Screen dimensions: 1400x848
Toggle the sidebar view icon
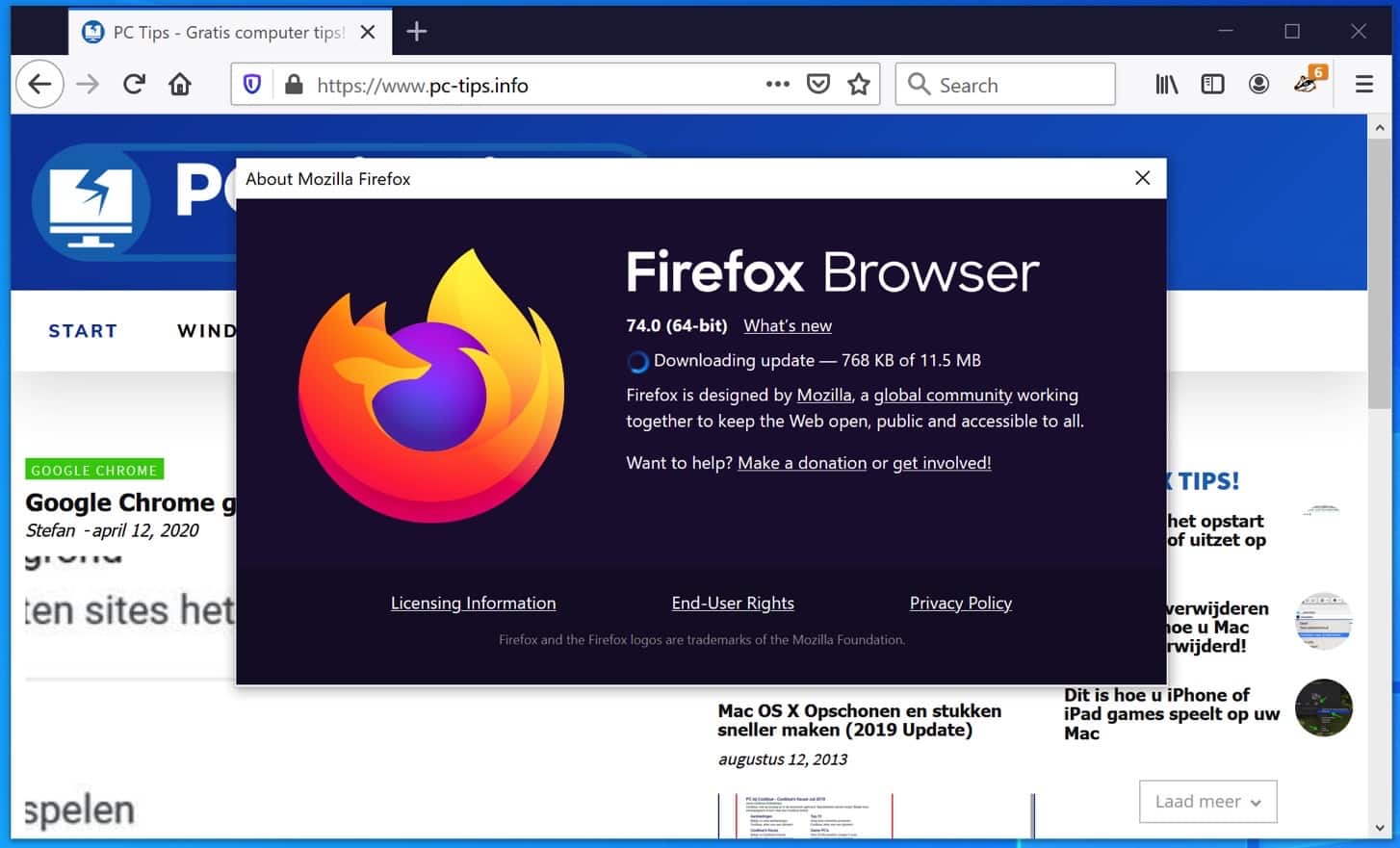[x=1212, y=85]
